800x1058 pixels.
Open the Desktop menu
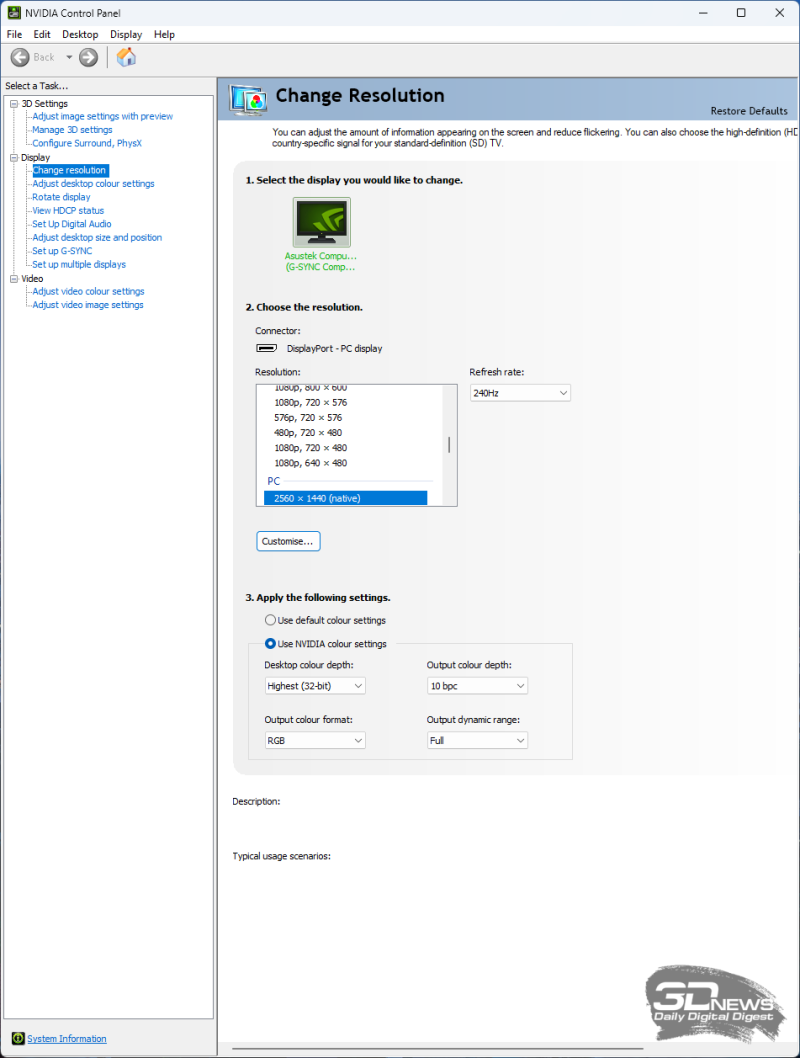click(80, 34)
